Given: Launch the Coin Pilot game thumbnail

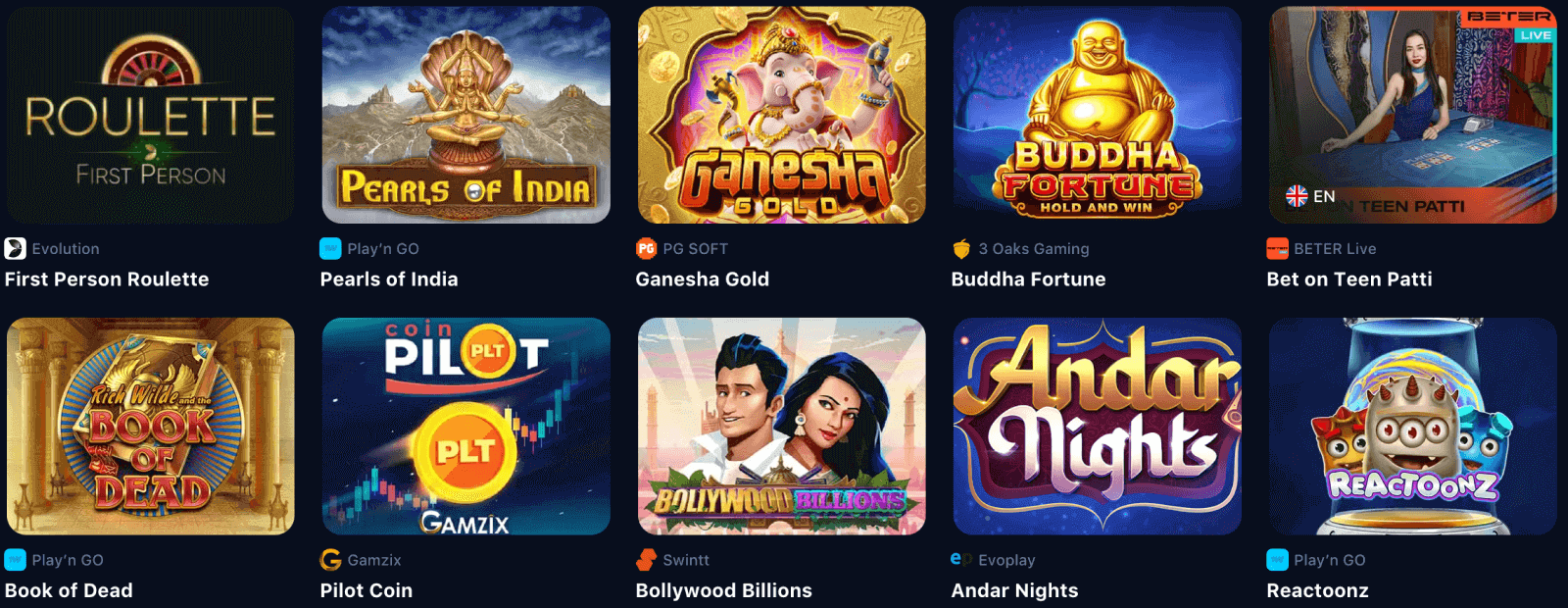Looking at the screenshot, I should click(x=465, y=426).
